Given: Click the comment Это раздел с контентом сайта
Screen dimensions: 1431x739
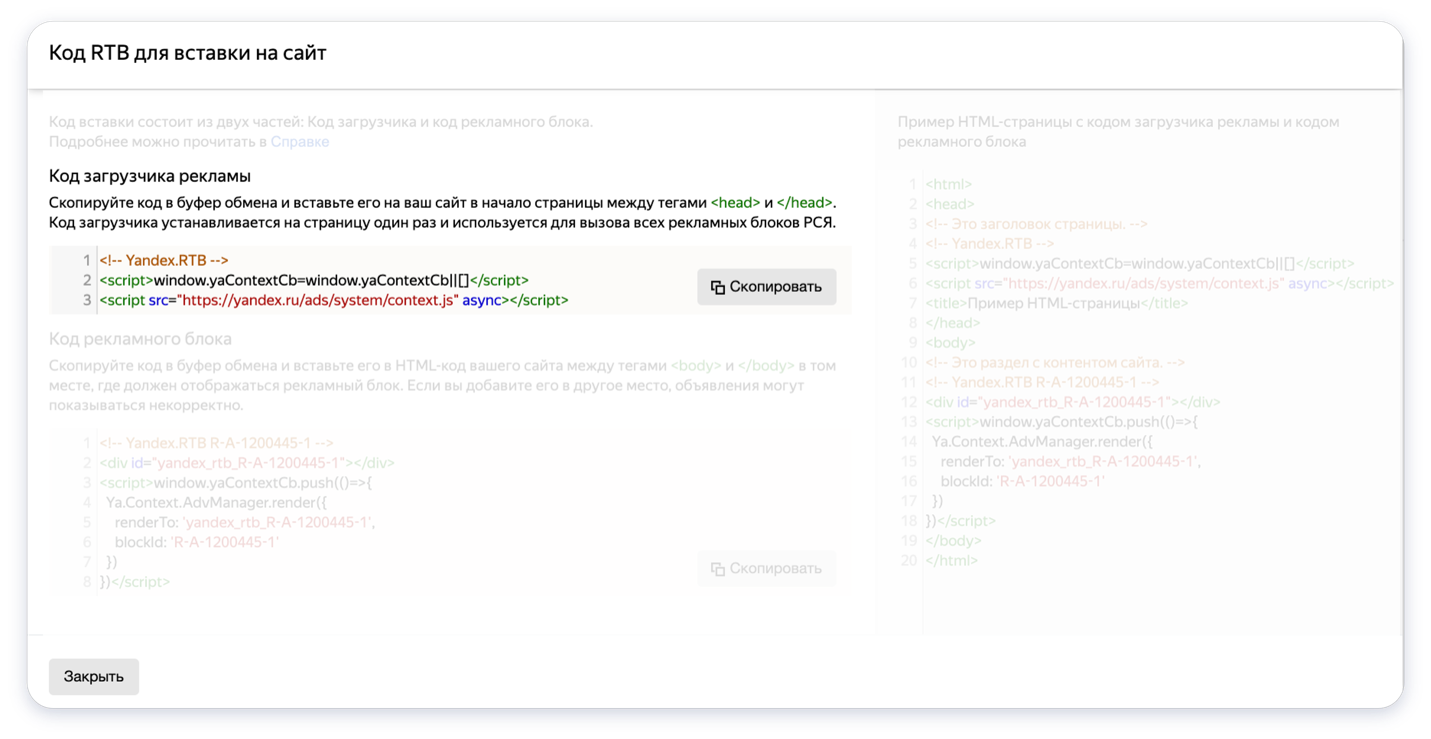Looking at the screenshot, I should tap(1055, 362).
